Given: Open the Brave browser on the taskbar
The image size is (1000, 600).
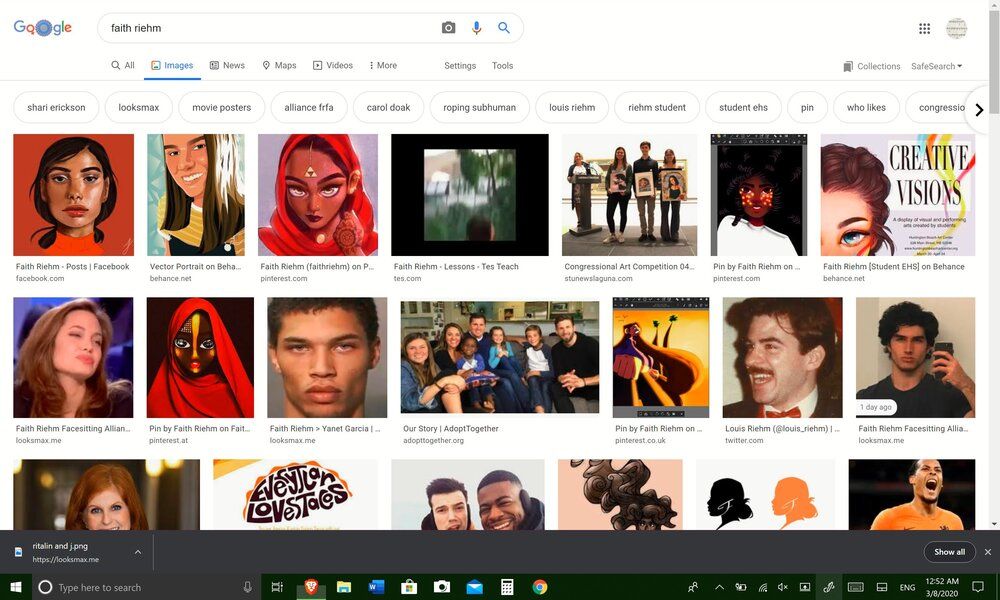Looking at the screenshot, I should tap(311, 587).
